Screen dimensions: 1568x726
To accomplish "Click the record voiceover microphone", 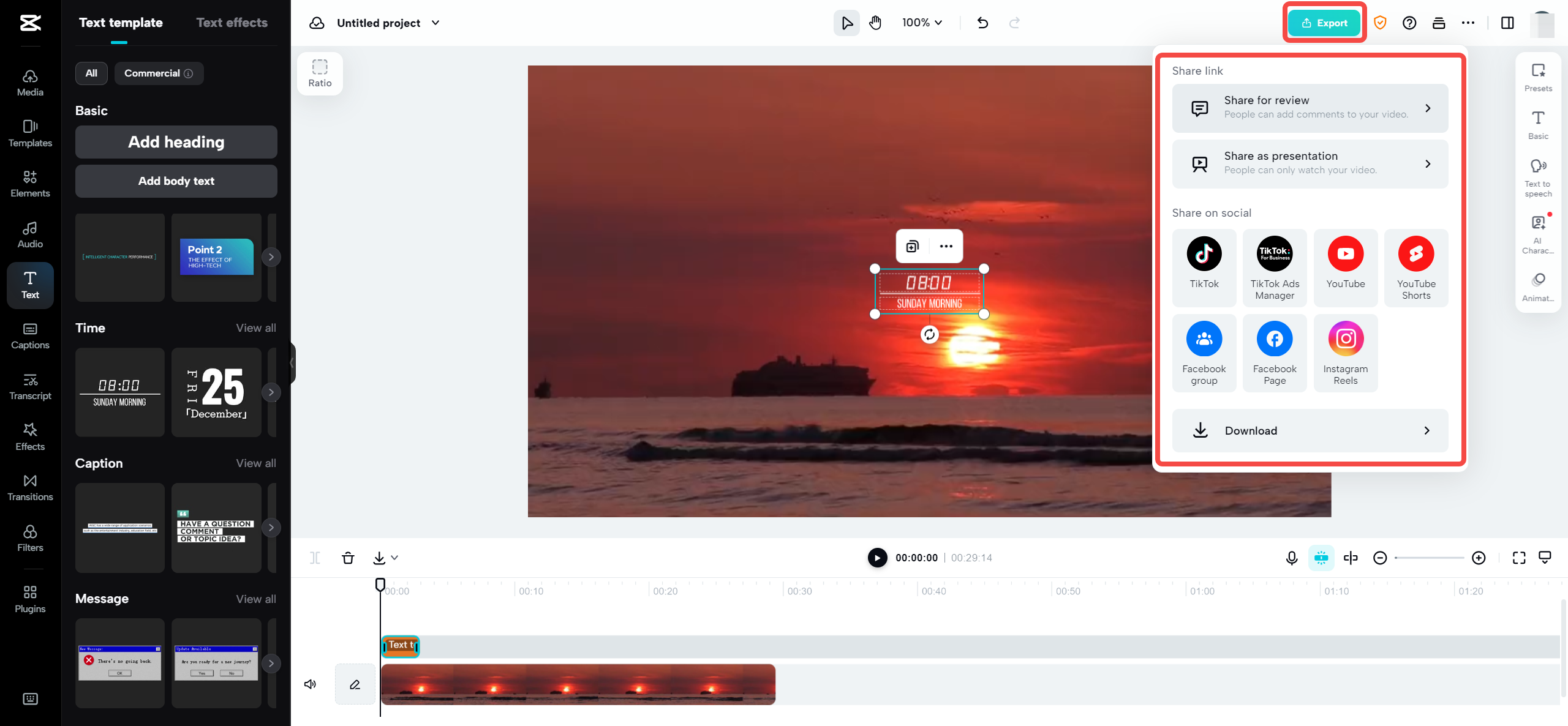I will pyautogui.click(x=1292, y=558).
